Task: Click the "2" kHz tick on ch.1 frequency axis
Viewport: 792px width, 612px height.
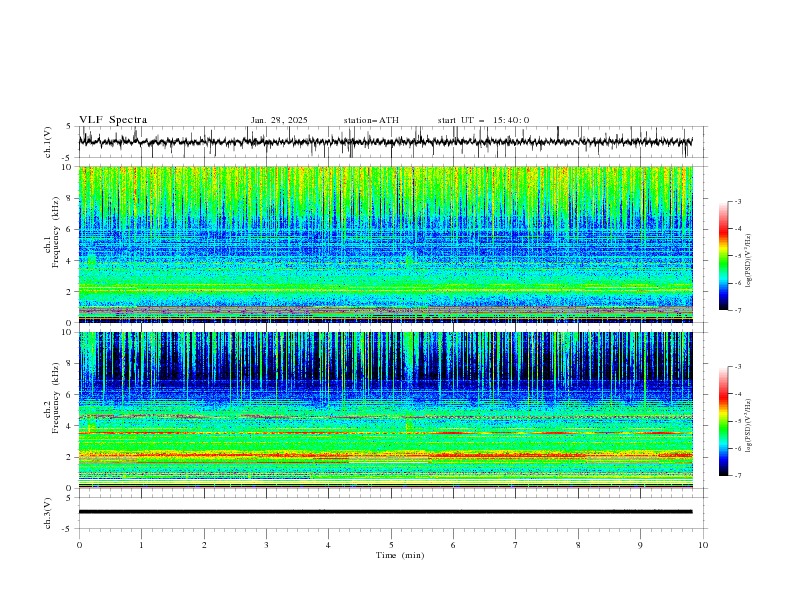Action: tap(71, 291)
